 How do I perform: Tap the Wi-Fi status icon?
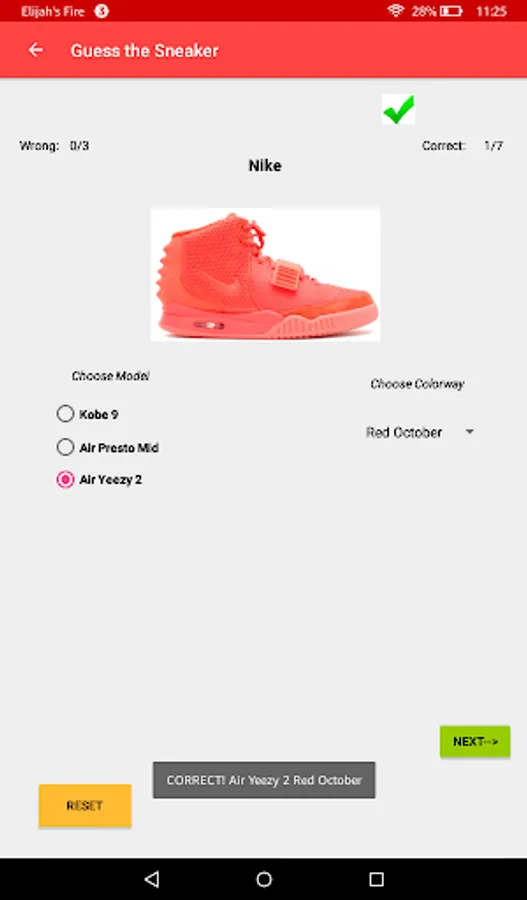pos(396,11)
